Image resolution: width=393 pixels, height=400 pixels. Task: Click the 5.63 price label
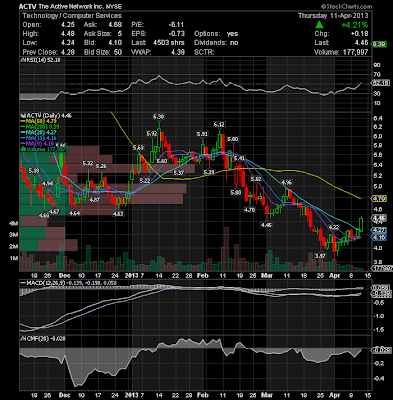(x=138, y=148)
